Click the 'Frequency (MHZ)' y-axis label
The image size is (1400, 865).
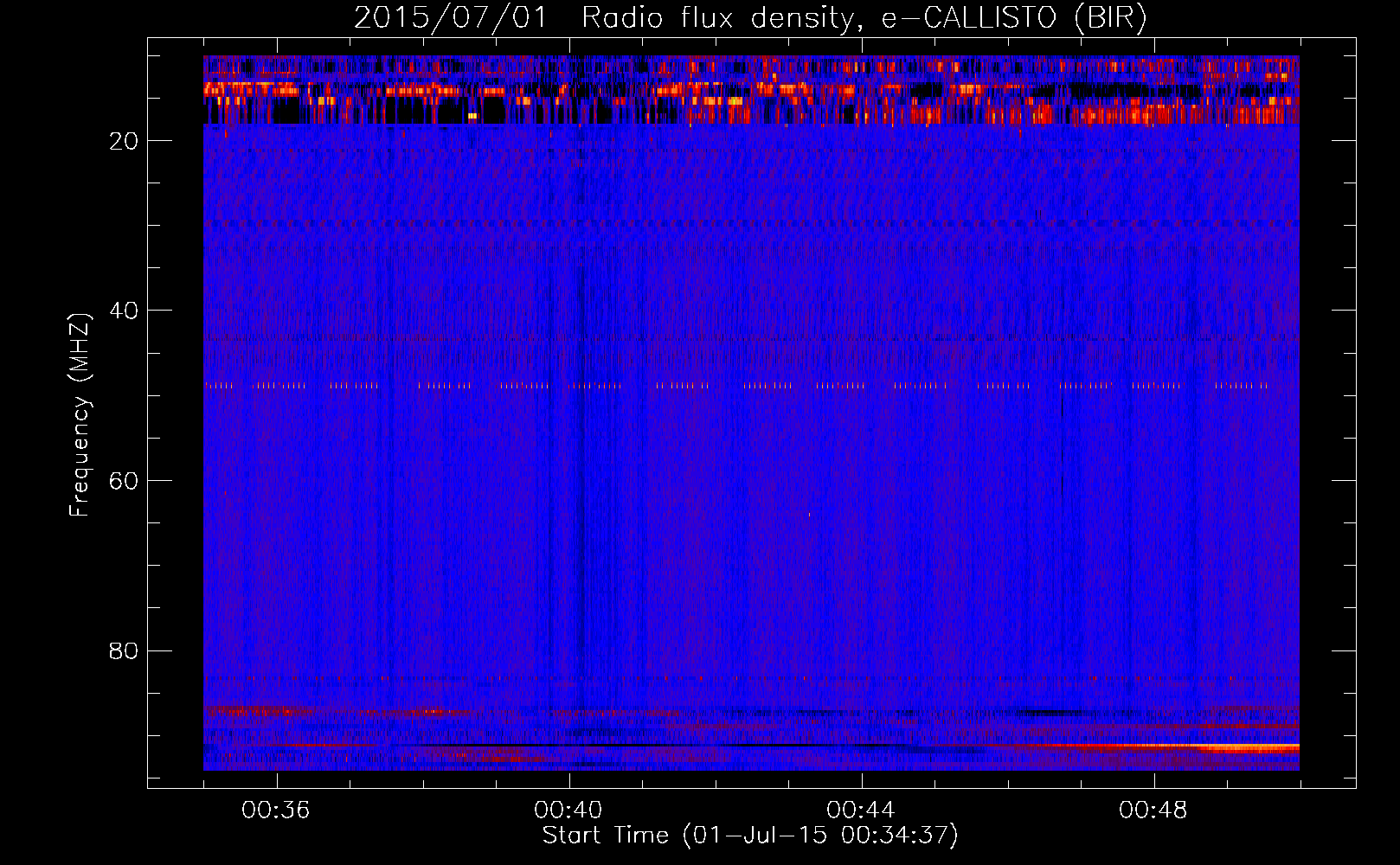[x=80, y=415]
